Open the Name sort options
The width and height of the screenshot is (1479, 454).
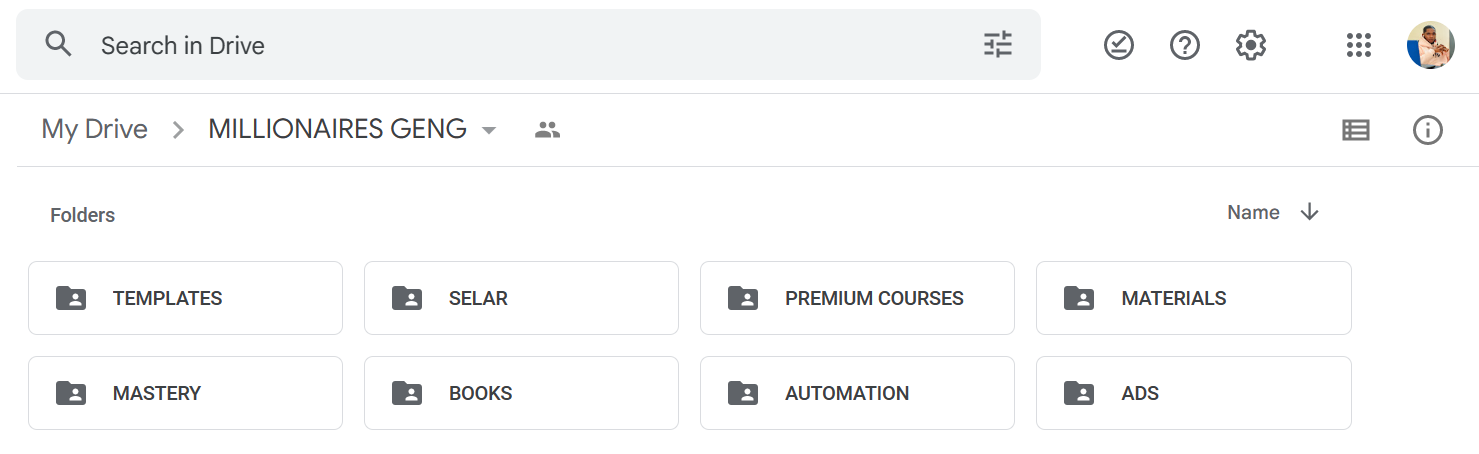tap(1253, 212)
